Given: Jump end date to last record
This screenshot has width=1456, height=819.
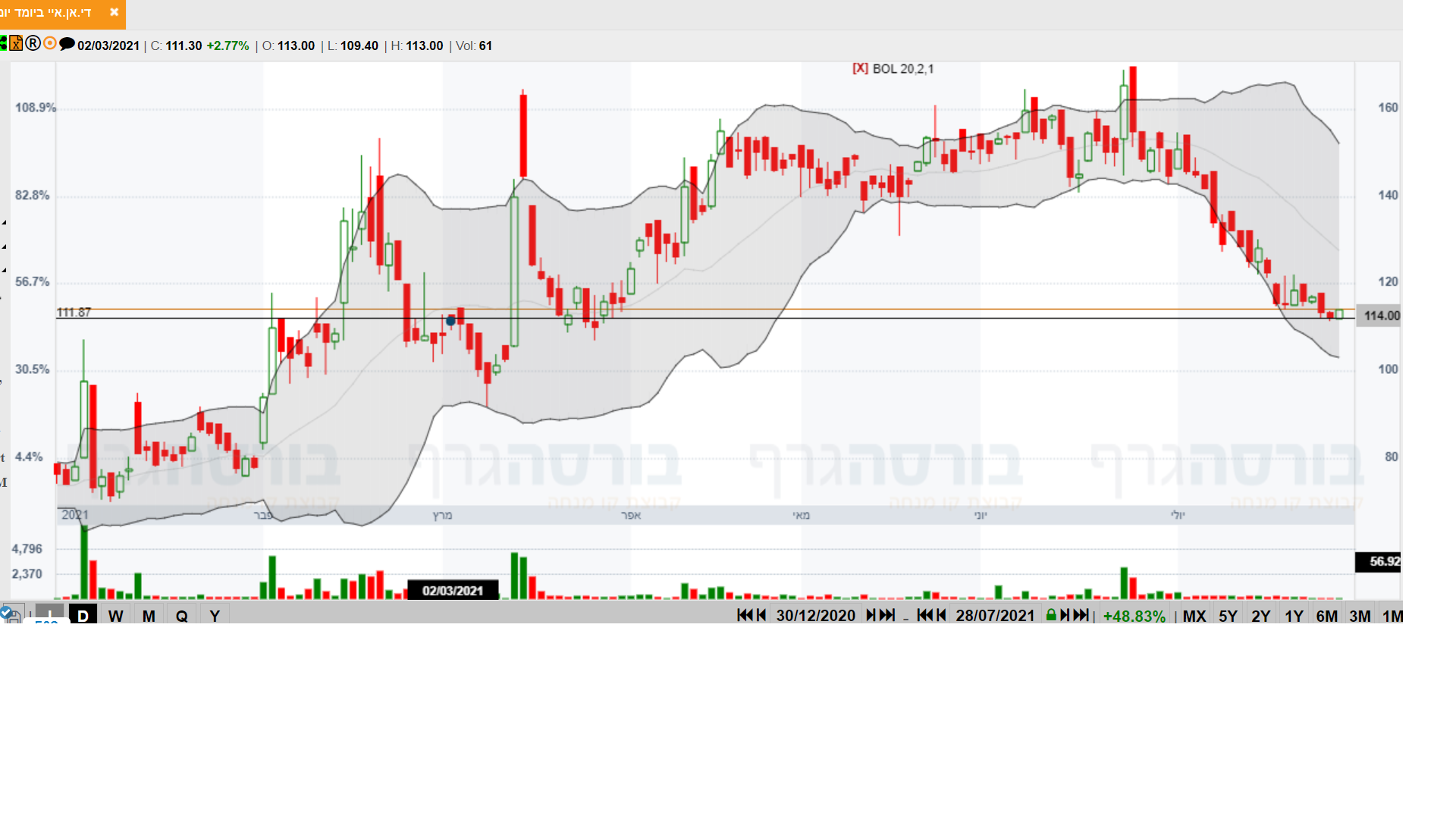Looking at the screenshot, I should pos(1081,615).
